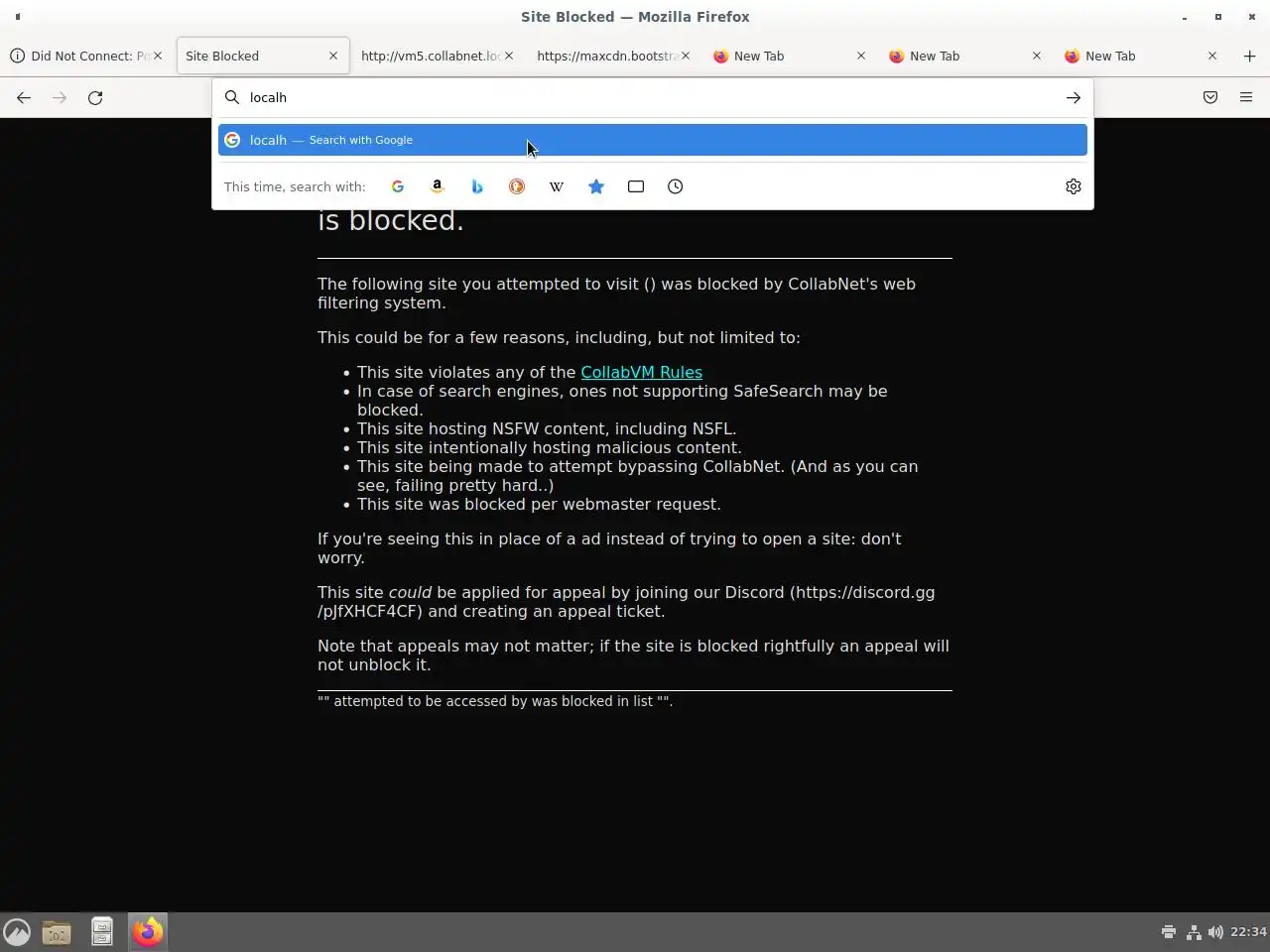1270x952 pixels.
Task: Open search settings gear
Action: (x=1073, y=186)
